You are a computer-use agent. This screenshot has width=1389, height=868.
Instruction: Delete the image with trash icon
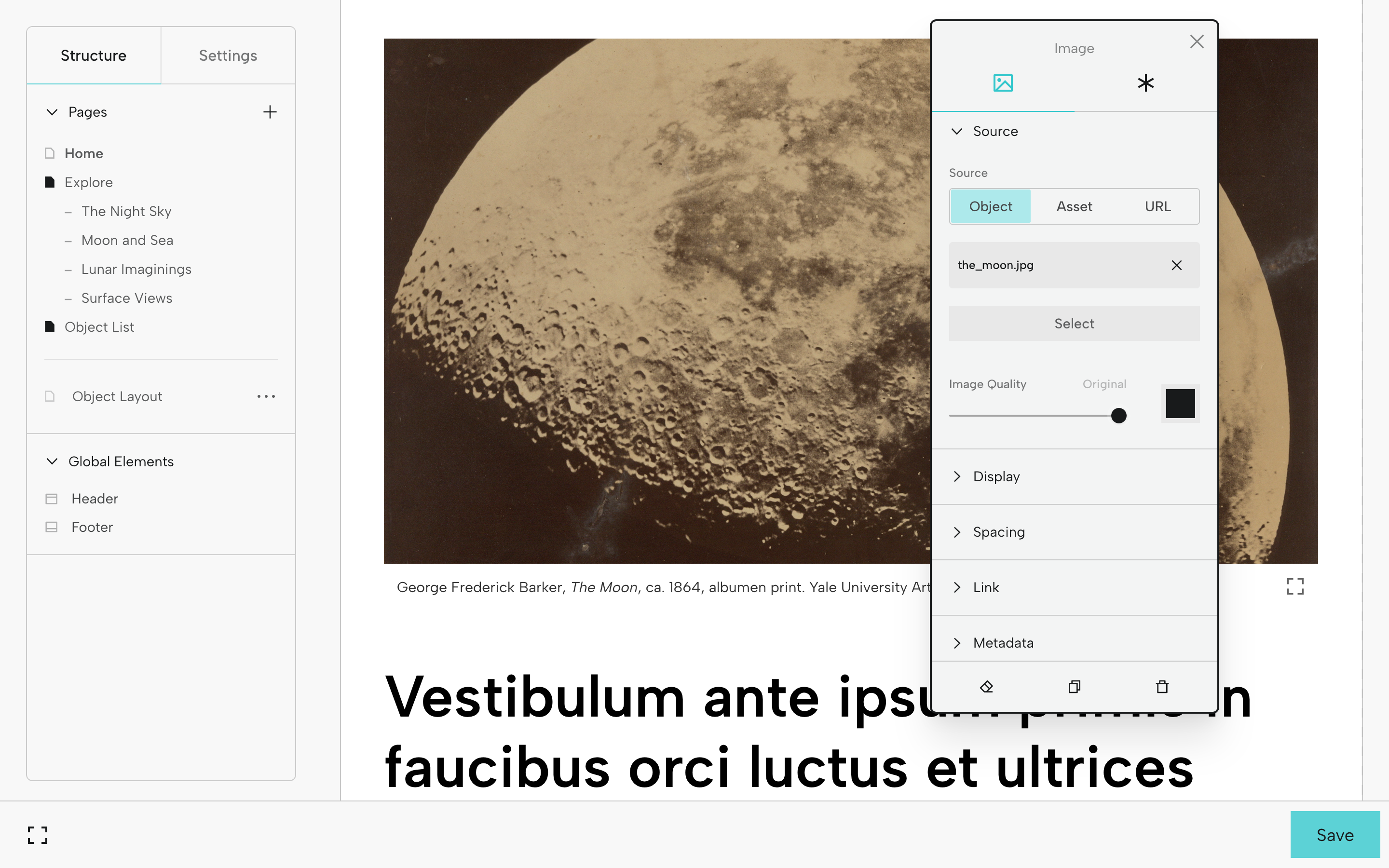(1162, 687)
